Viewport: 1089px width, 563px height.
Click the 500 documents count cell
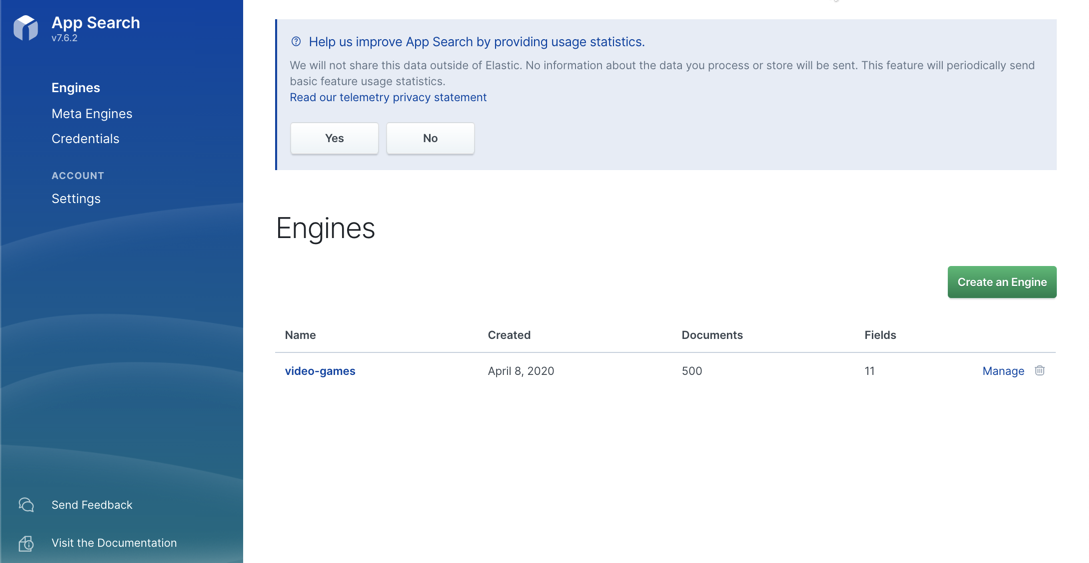click(x=692, y=371)
